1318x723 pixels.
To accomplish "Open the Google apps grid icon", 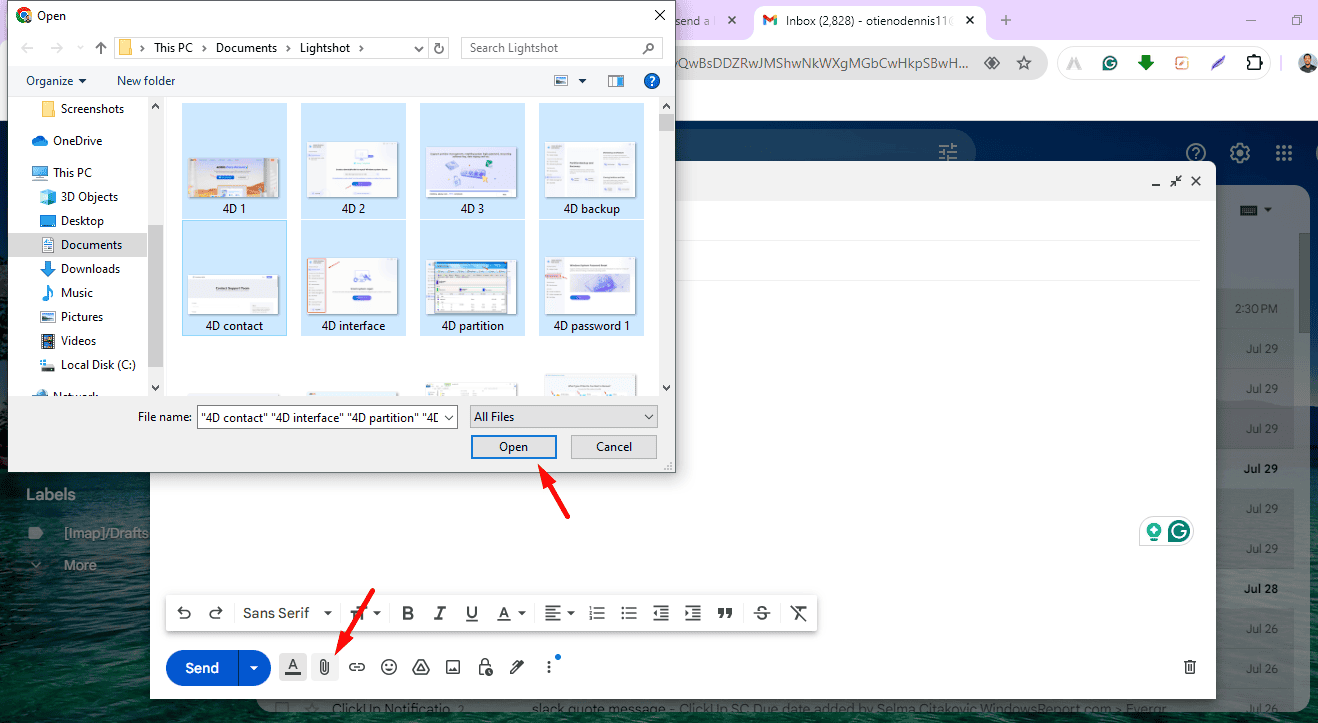I will pyautogui.click(x=1284, y=153).
